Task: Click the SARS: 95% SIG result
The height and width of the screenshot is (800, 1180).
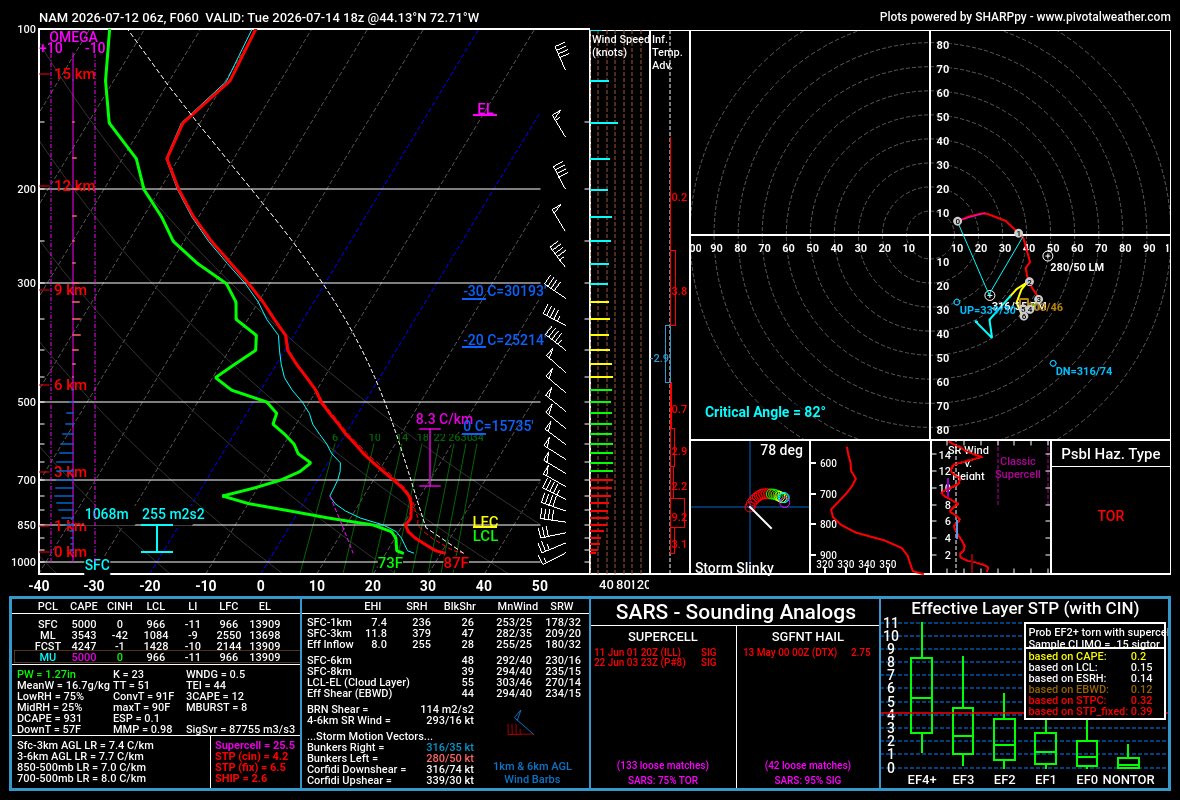Action: [x=807, y=780]
